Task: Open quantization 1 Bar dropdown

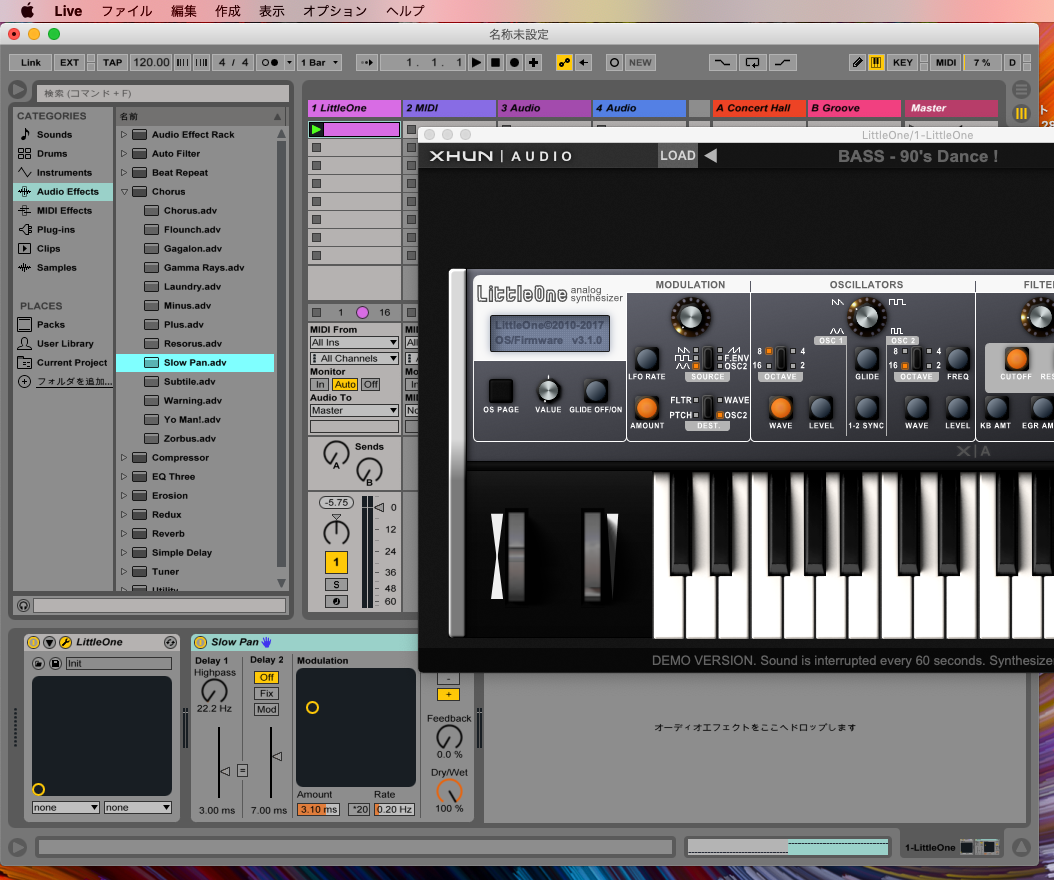Action: 319,63
